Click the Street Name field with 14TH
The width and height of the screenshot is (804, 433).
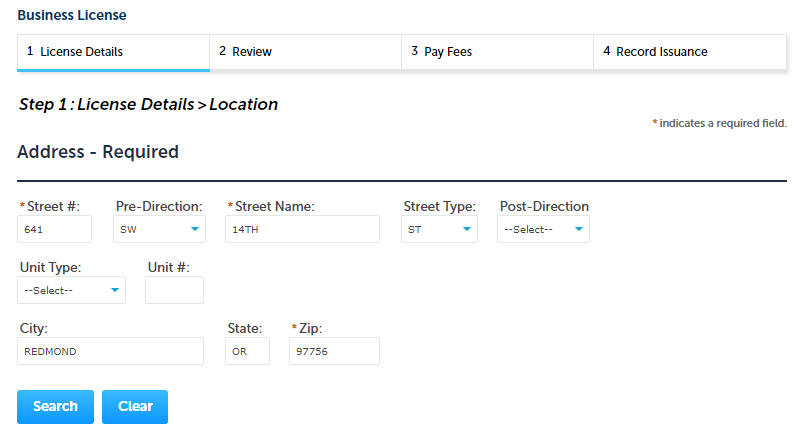tap(302, 229)
